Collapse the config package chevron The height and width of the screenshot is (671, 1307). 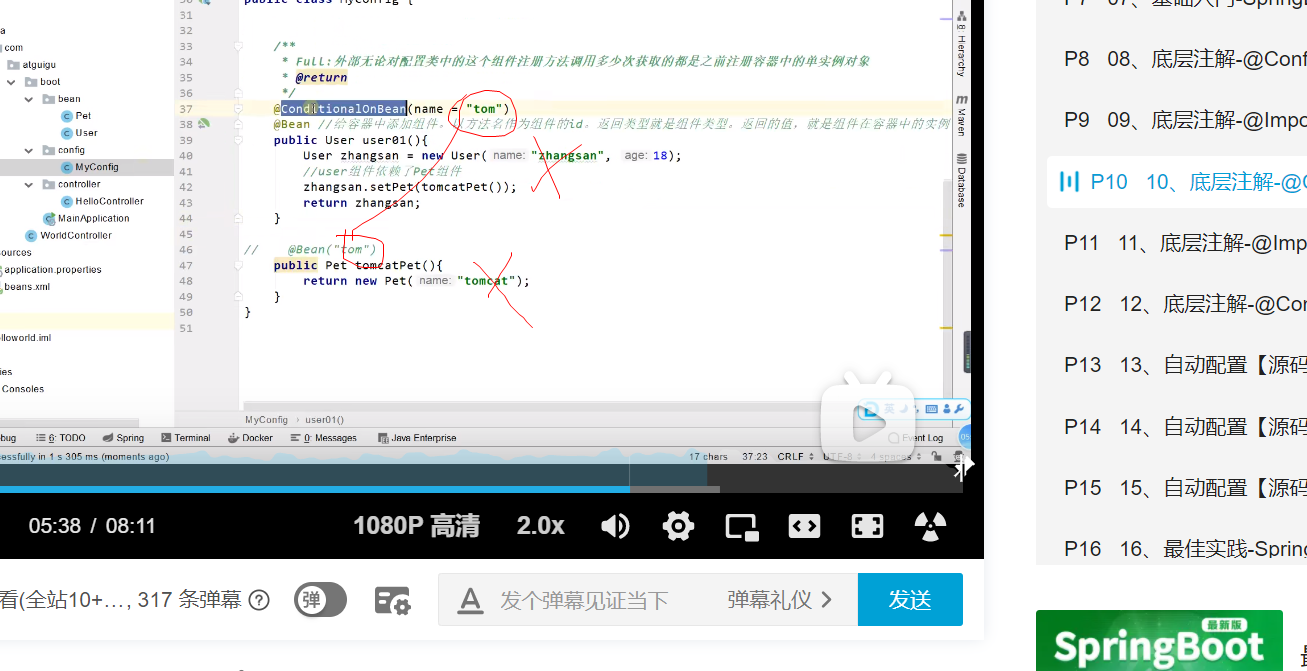31,150
